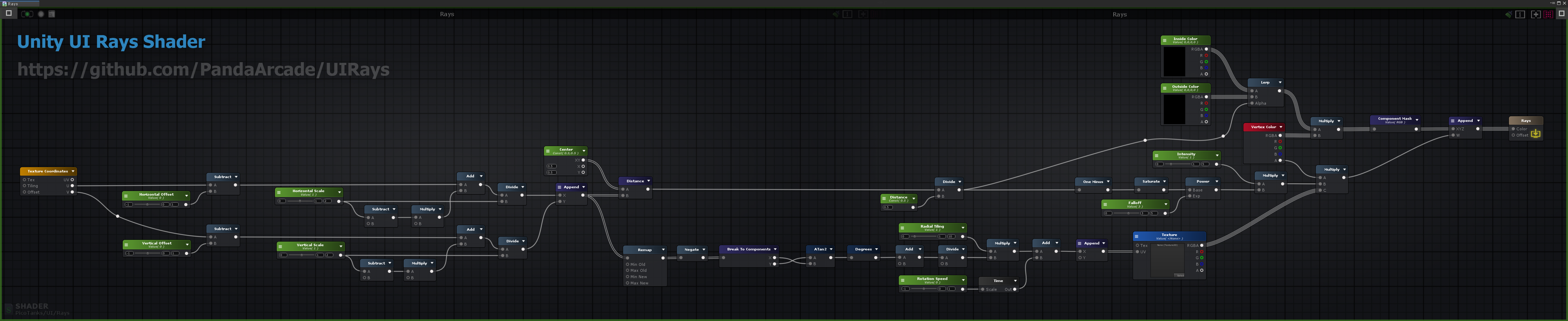Open the node info icon in toolbar
The height and width of the screenshot is (321, 1568).
1520,14
